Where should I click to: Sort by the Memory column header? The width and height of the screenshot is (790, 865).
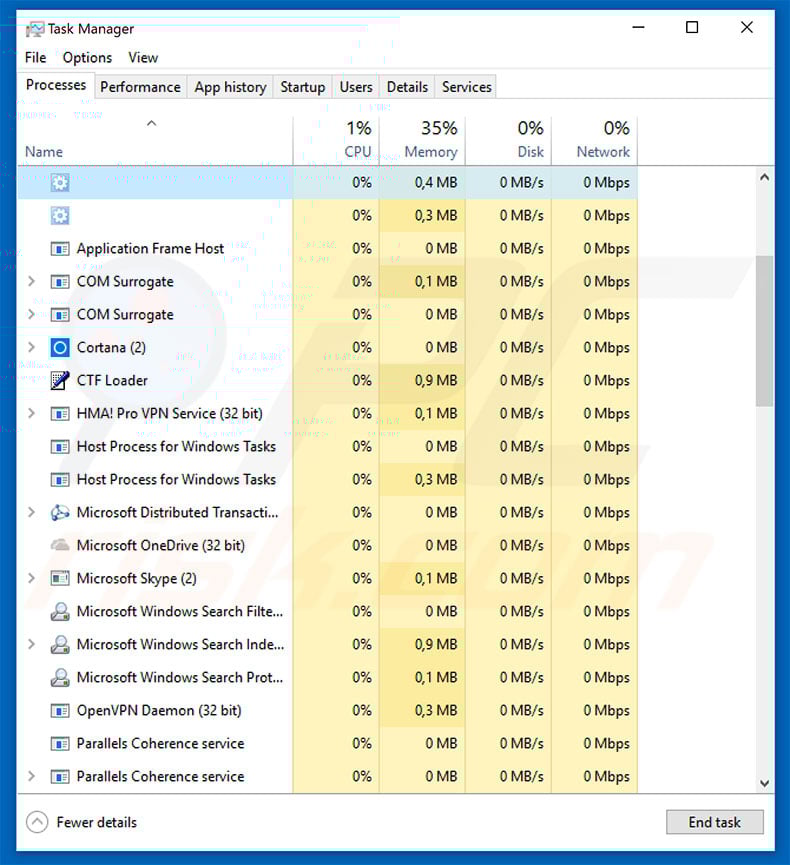(422, 141)
